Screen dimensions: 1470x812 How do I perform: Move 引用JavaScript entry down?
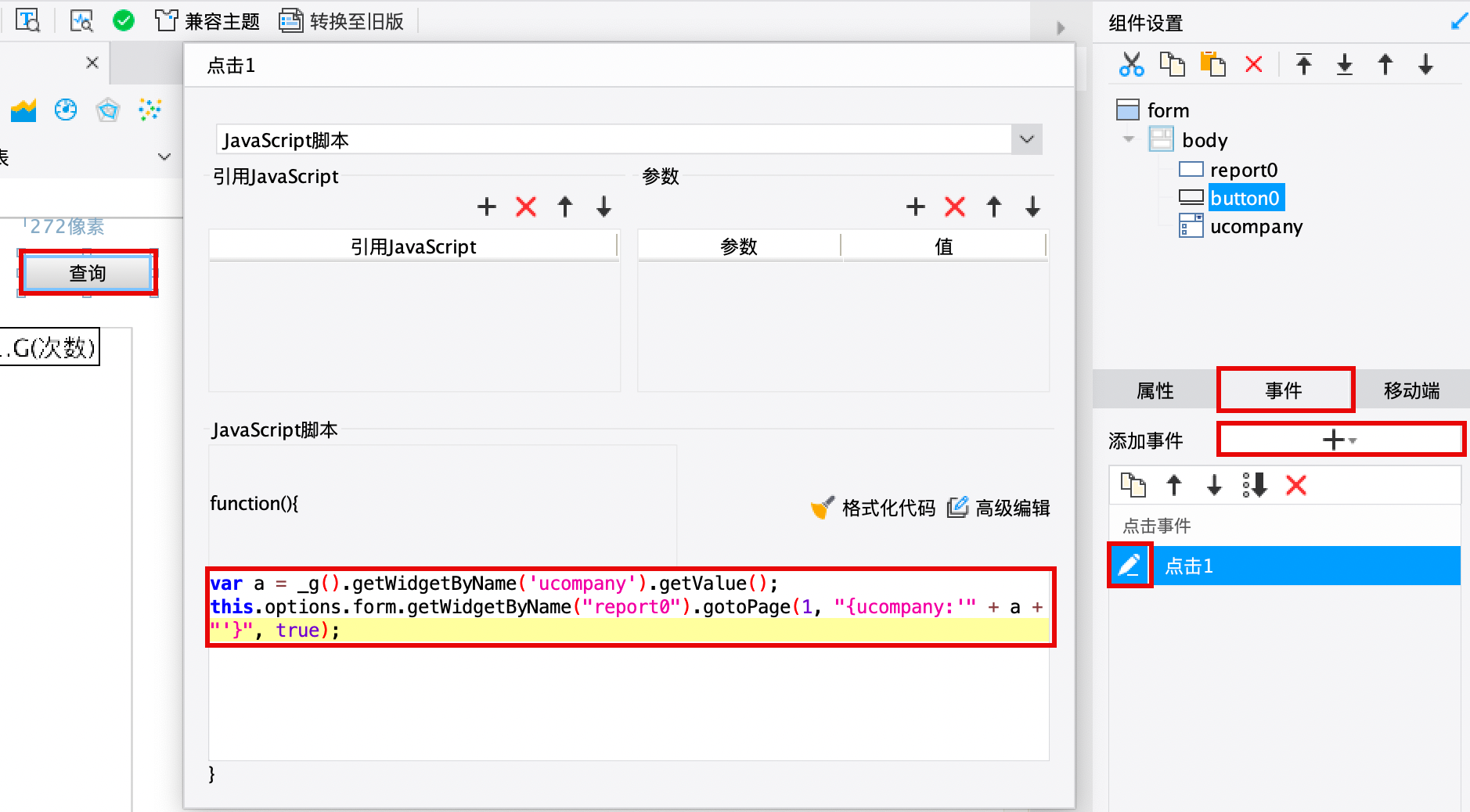tap(603, 207)
